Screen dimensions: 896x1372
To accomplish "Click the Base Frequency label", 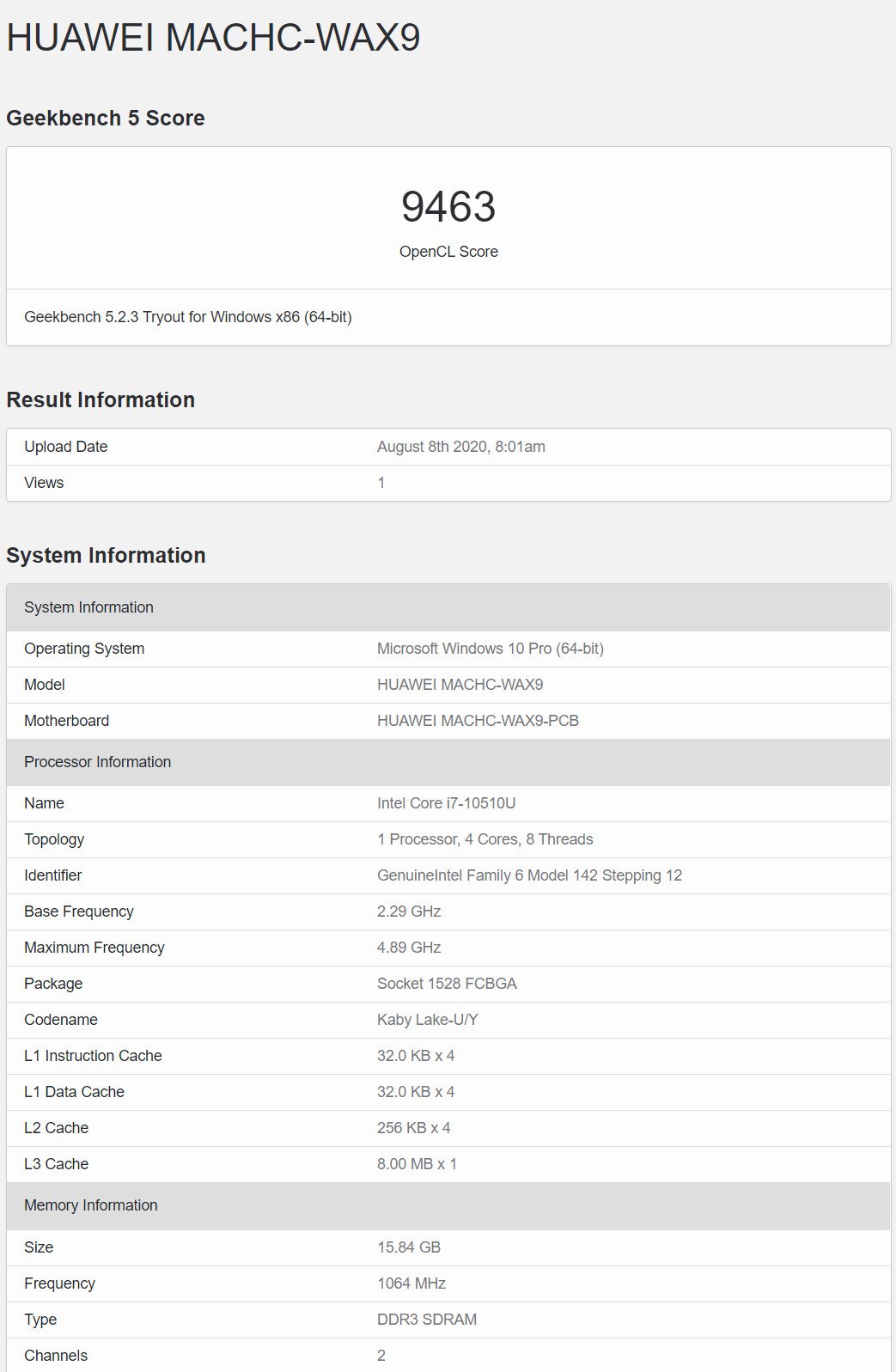I will click(x=79, y=912).
